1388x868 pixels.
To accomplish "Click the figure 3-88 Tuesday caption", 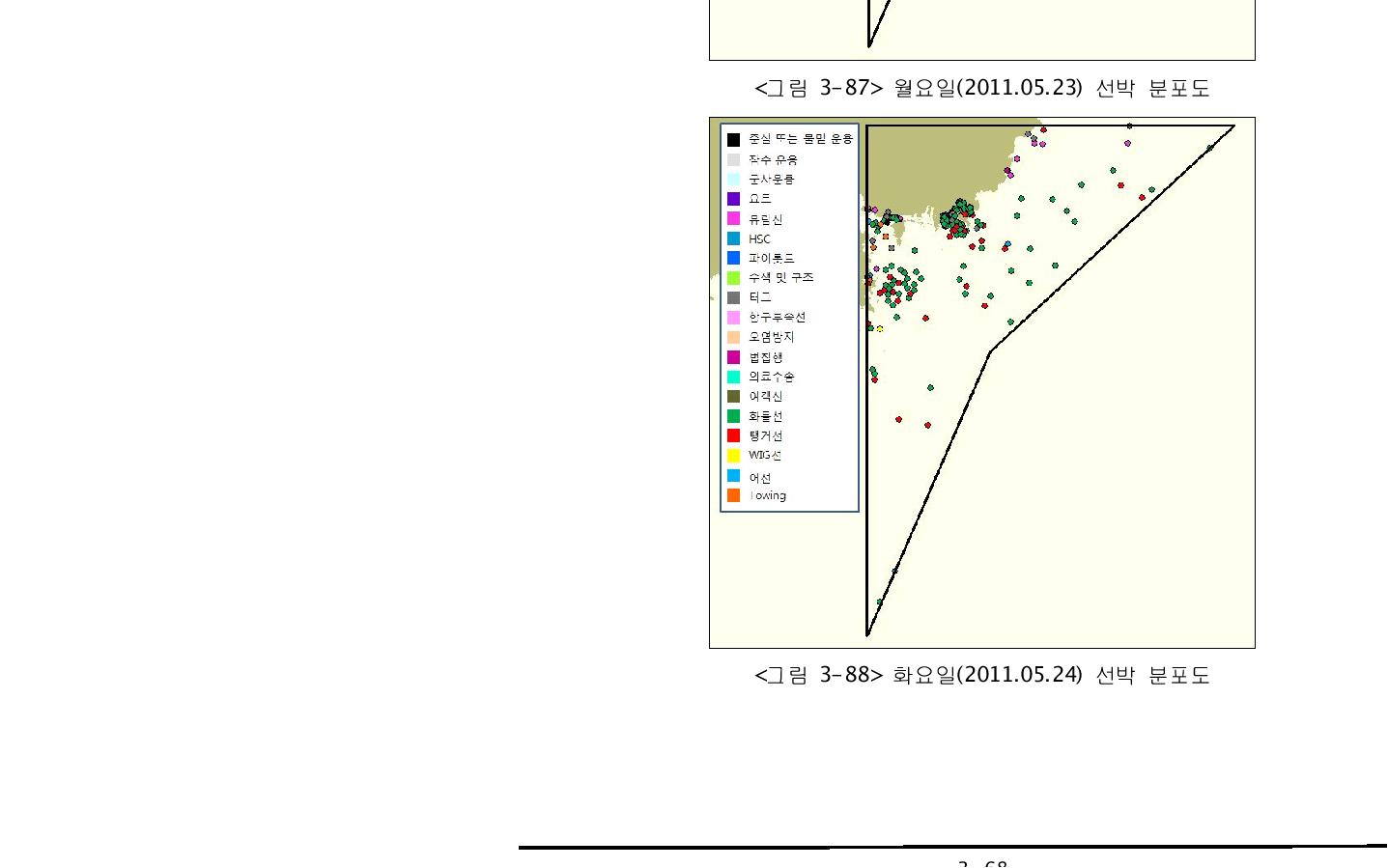I will [981, 675].
